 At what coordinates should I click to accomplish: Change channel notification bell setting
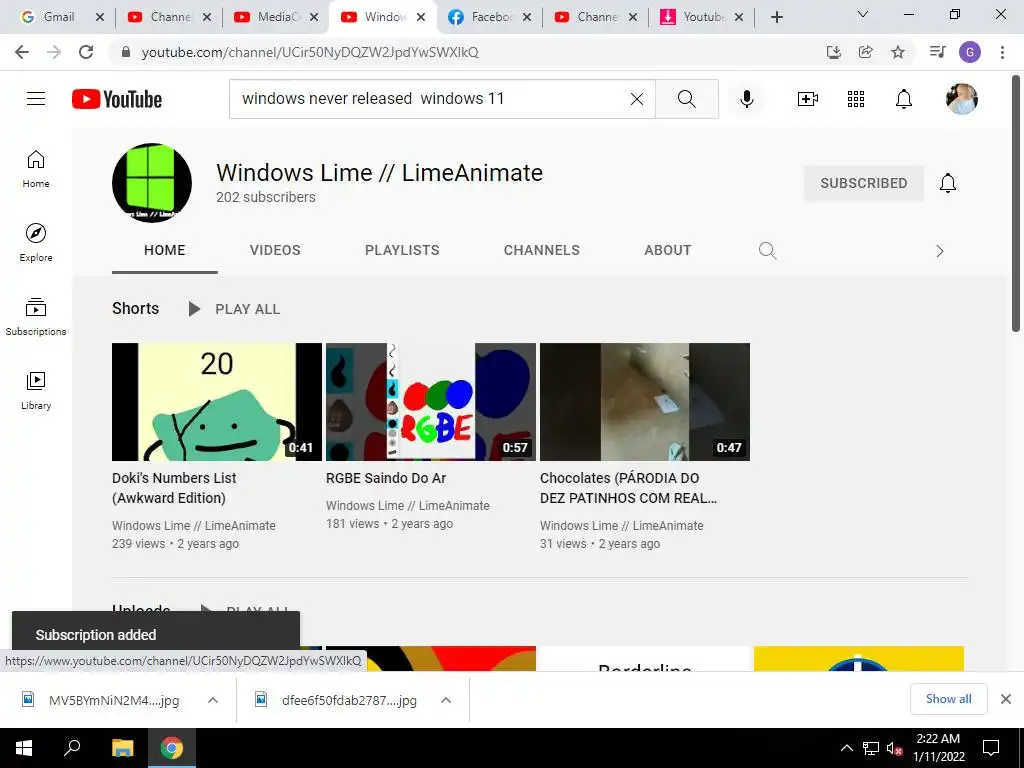(948, 184)
